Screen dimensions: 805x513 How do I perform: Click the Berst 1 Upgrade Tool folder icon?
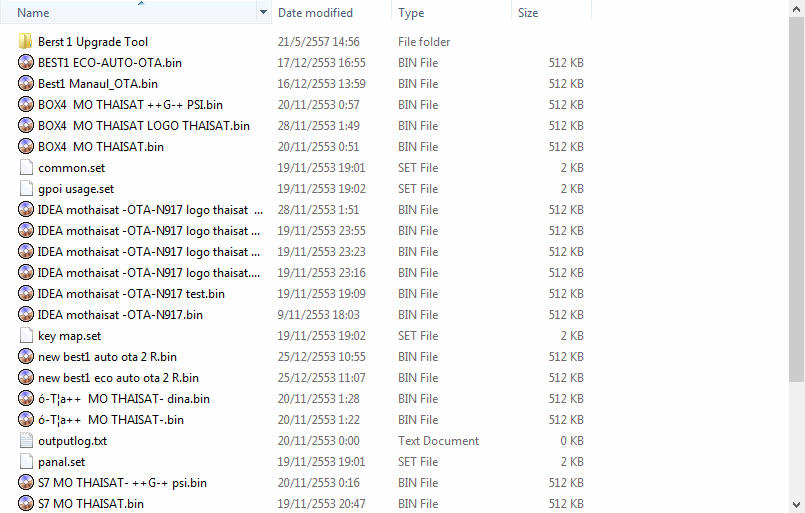26,42
